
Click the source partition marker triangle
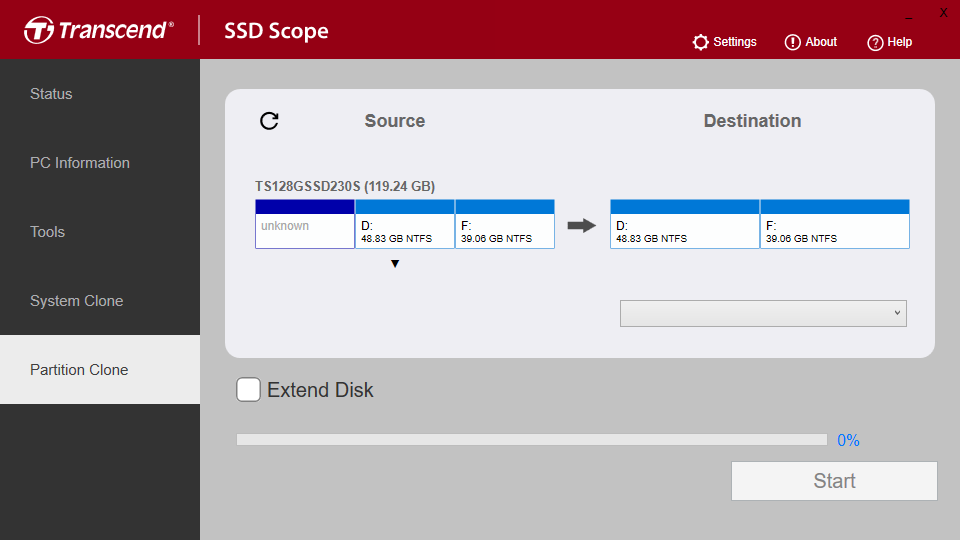click(x=395, y=264)
